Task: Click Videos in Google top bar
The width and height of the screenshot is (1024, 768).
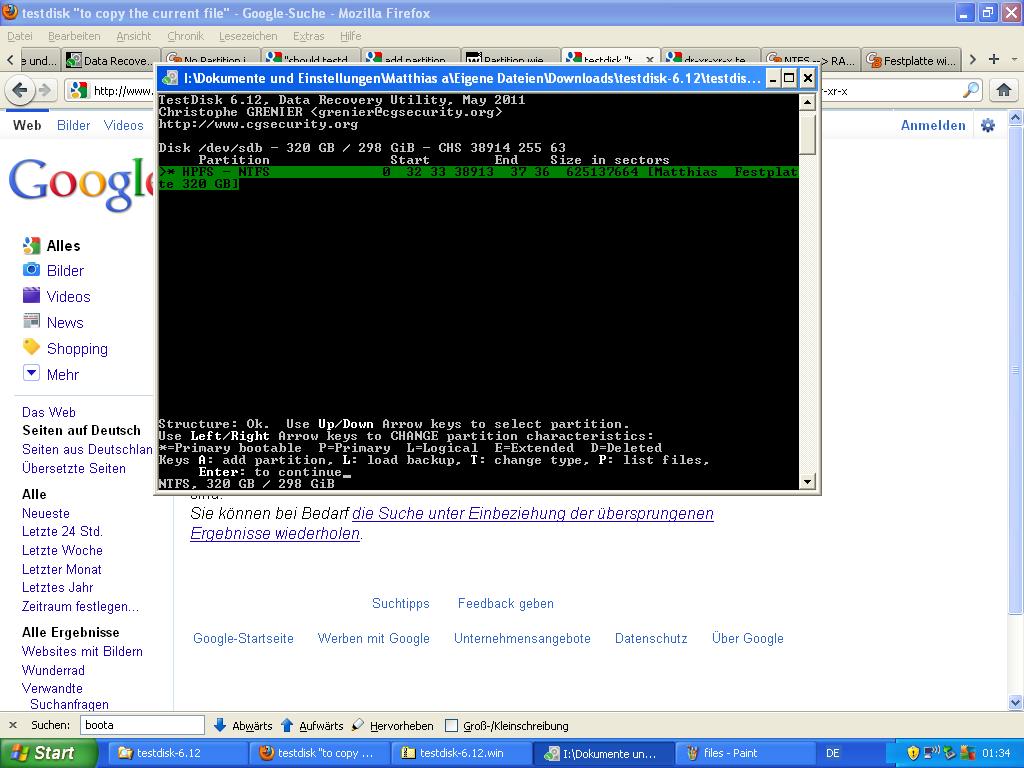Action: [123, 125]
